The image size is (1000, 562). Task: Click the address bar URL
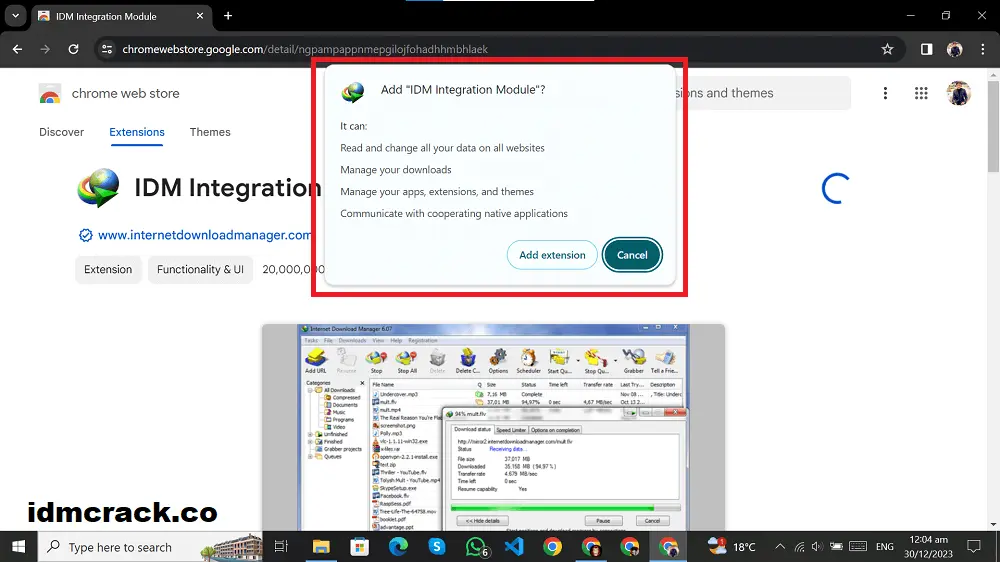coord(305,49)
